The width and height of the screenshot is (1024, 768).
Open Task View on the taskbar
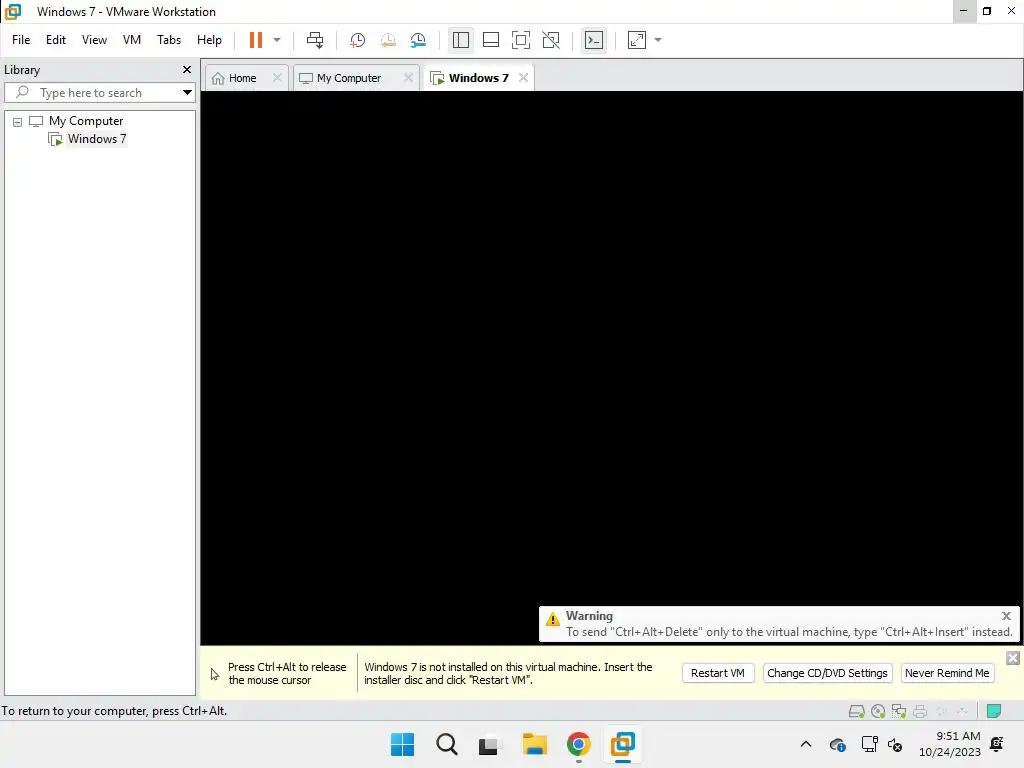coord(488,744)
